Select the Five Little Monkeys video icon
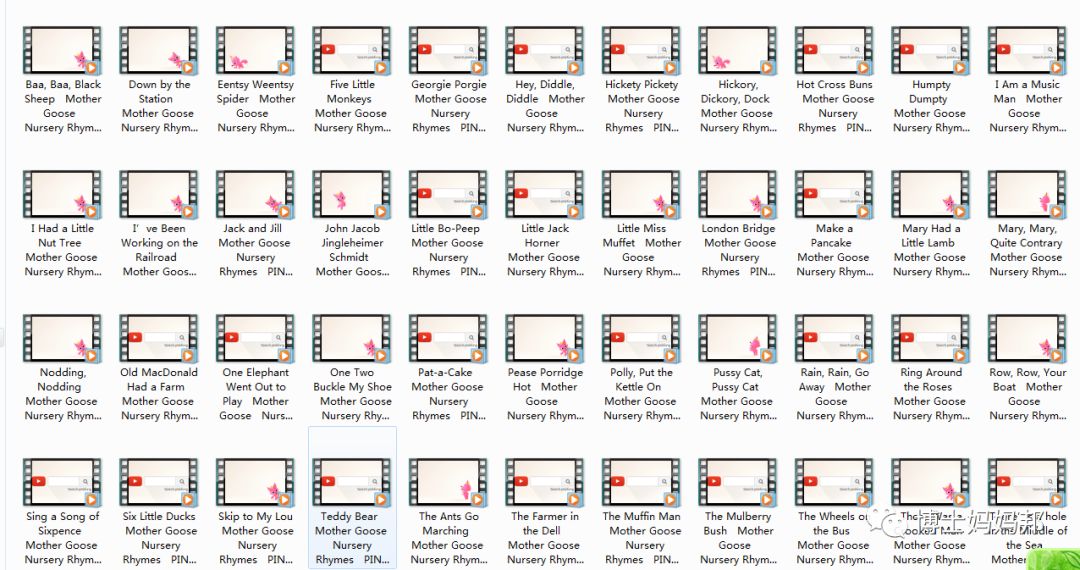 pos(351,50)
